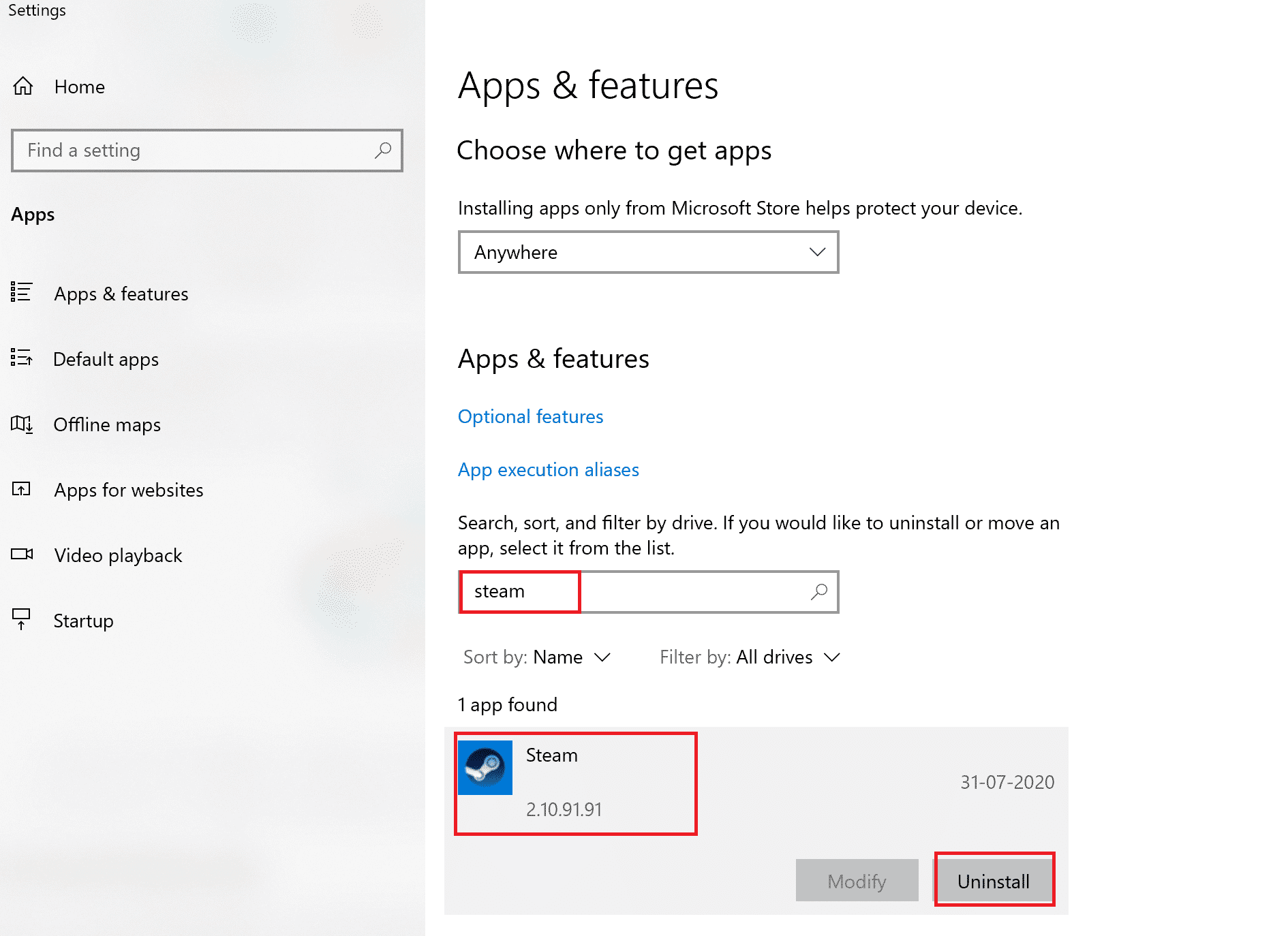1288x936 pixels.
Task: Click the Offline maps icon
Action: (x=22, y=424)
